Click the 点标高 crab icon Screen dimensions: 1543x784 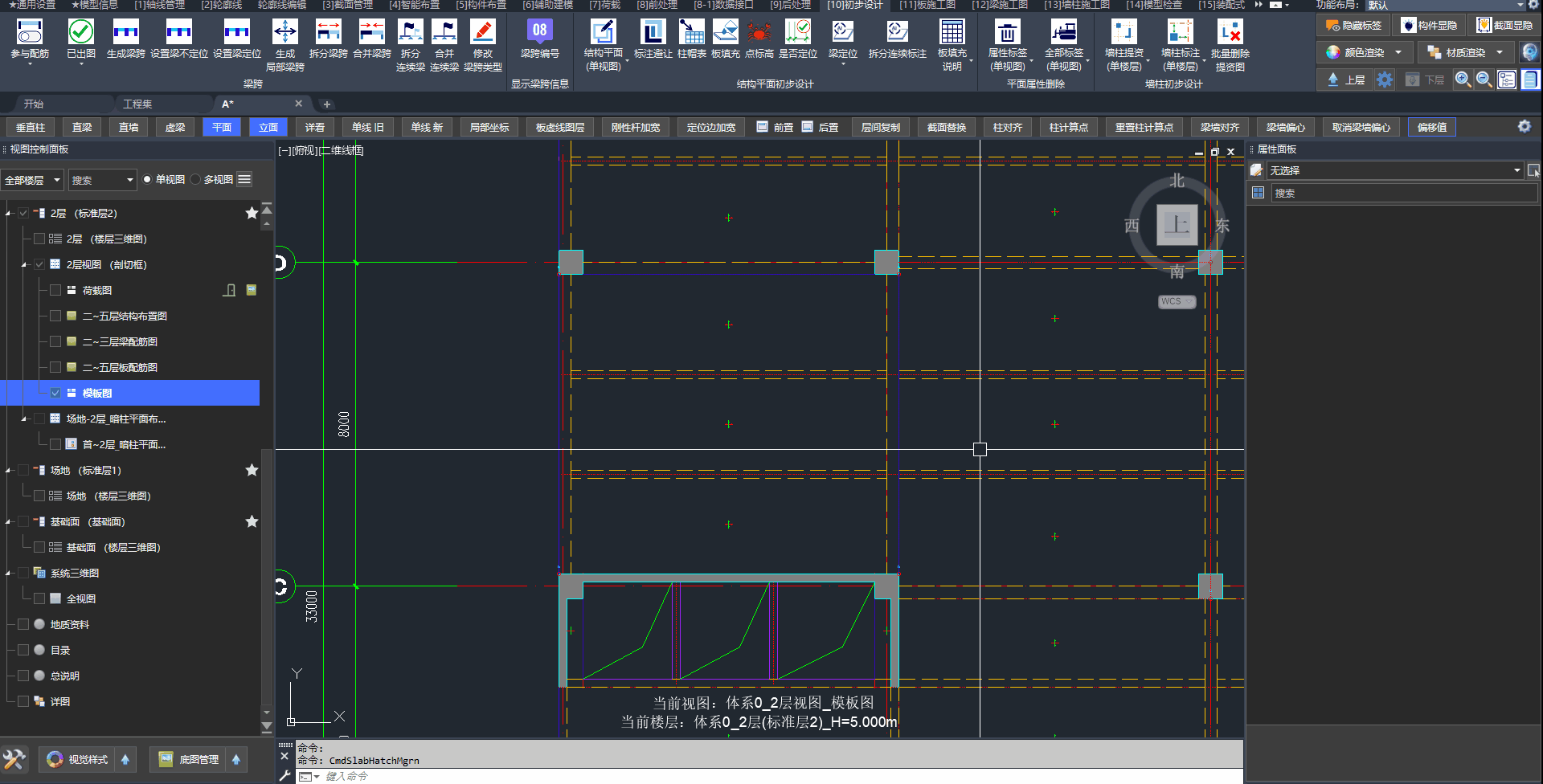point(759,33)
